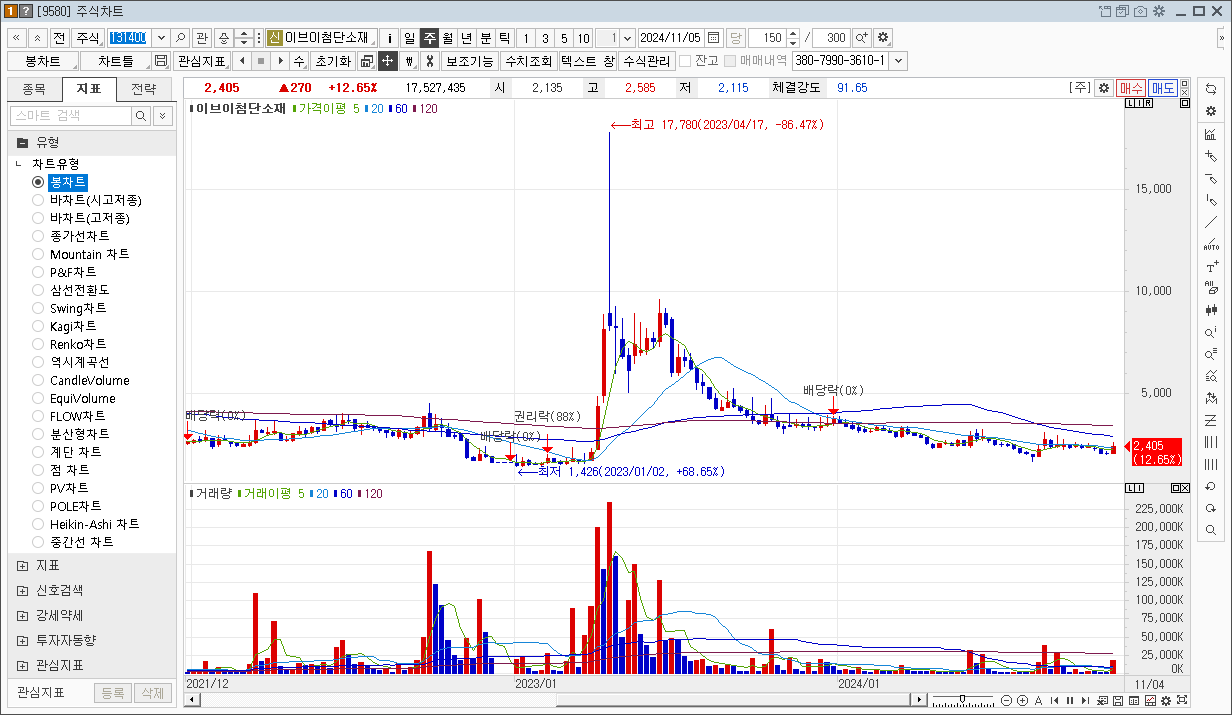
Task: Switch to the 종목 tab
Action: point(34,89)
